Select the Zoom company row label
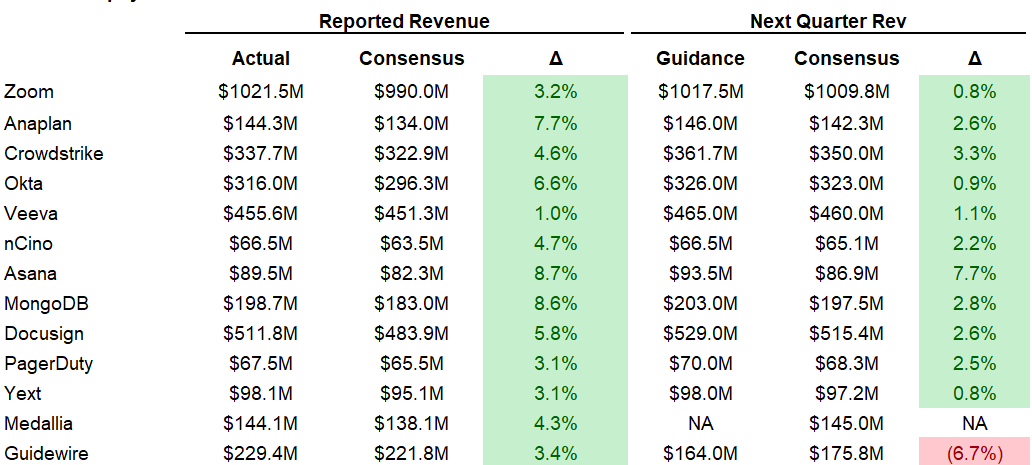This screenshot has width=1032, height=465. (29, 91)
